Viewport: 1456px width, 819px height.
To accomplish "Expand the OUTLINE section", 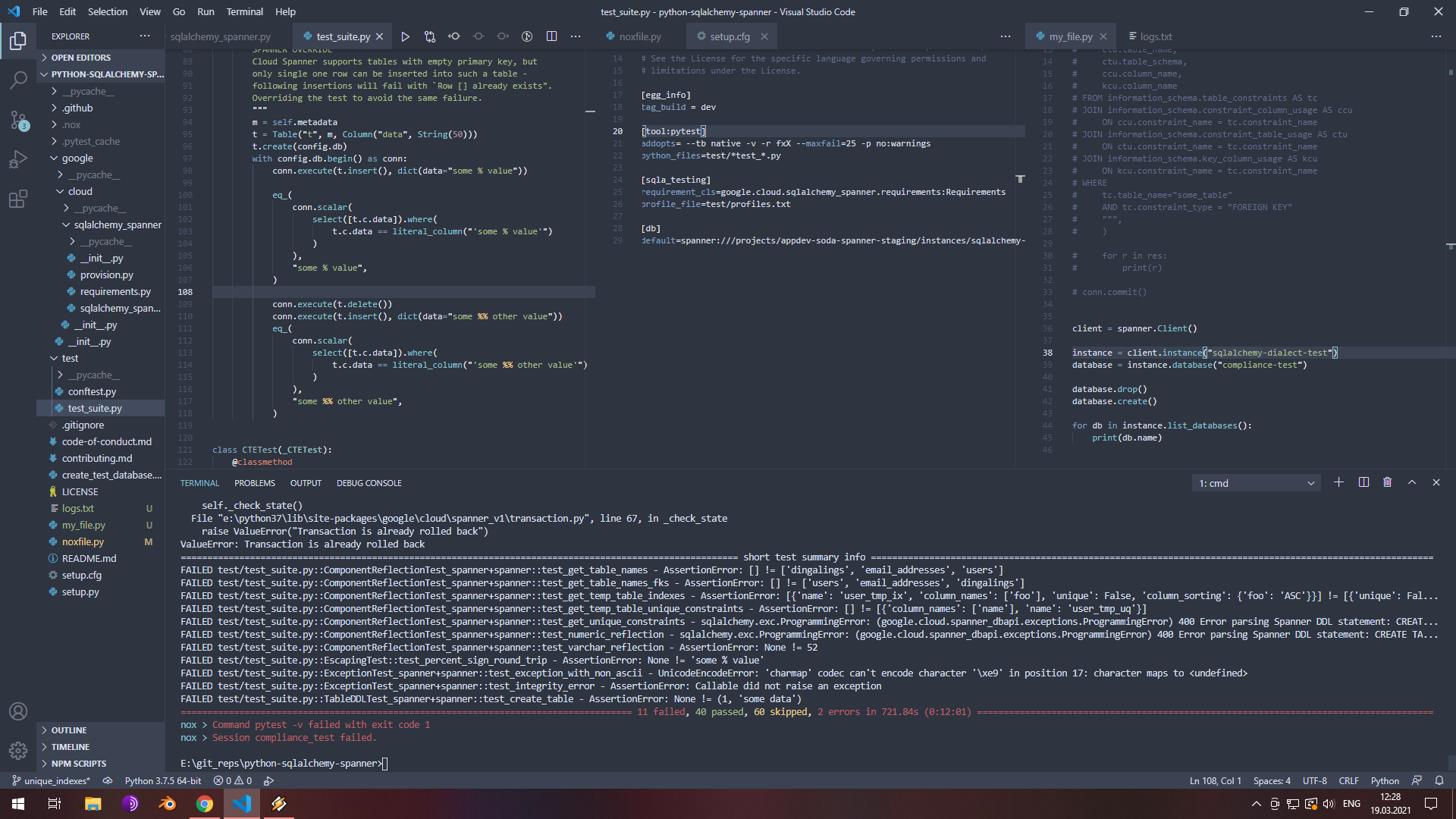I will [69, 730].
